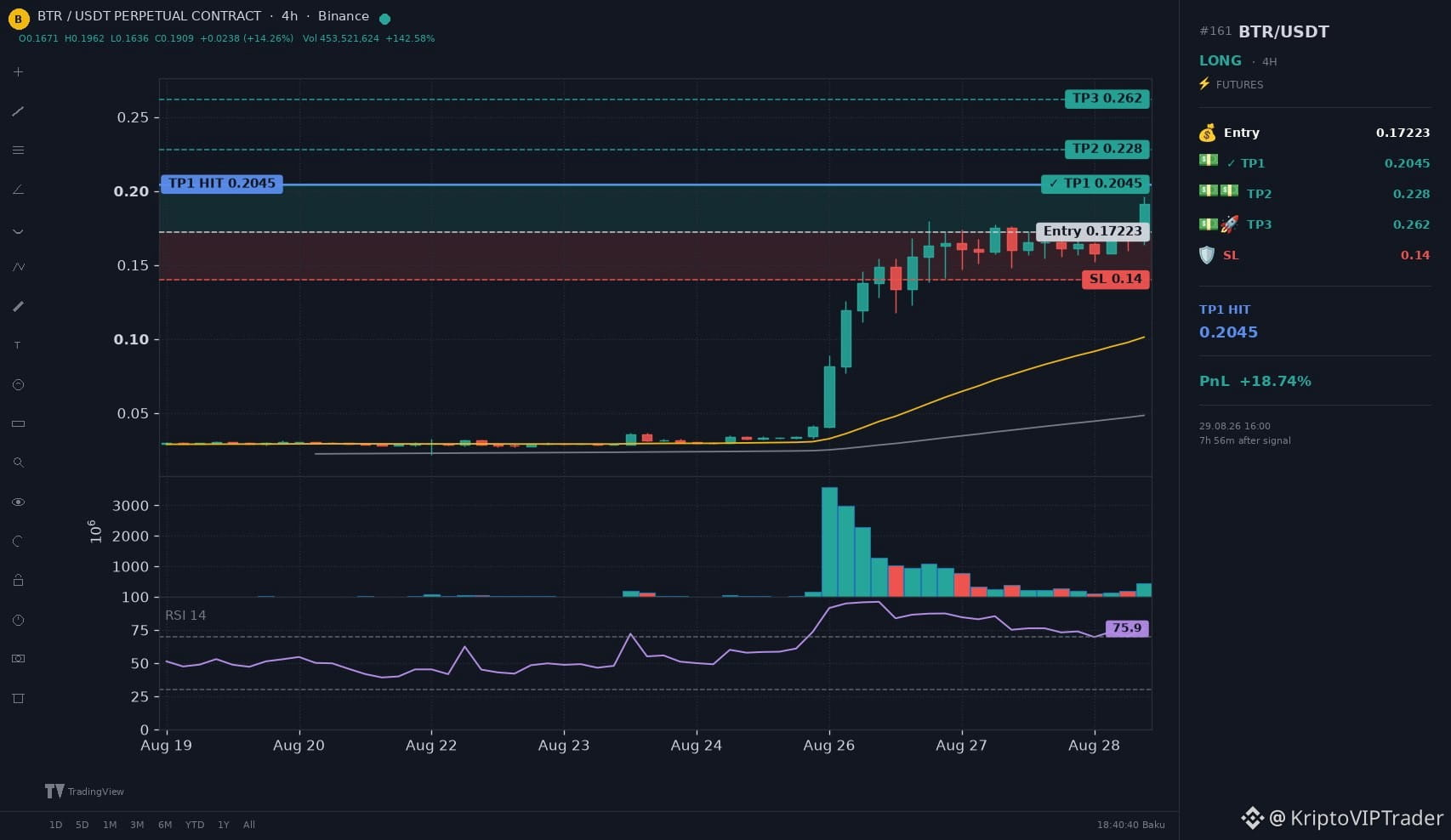Activate the zoom magnifier tool
The image size is (1451, 840).
click(x=18, y=463)
